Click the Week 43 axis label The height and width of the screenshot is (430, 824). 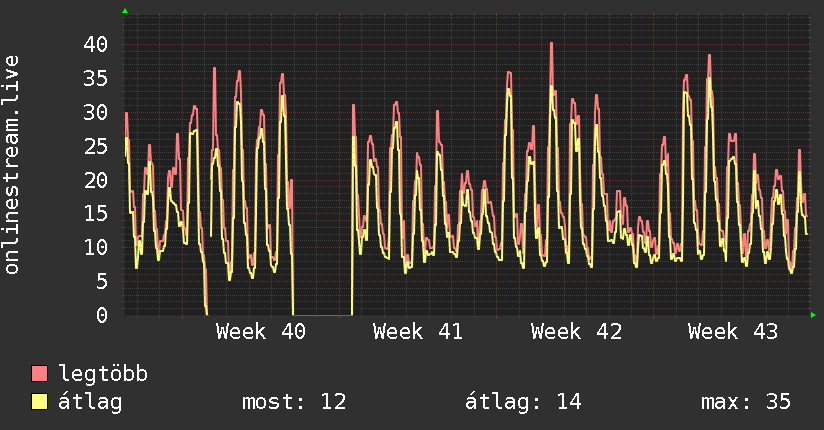(733, 332)
